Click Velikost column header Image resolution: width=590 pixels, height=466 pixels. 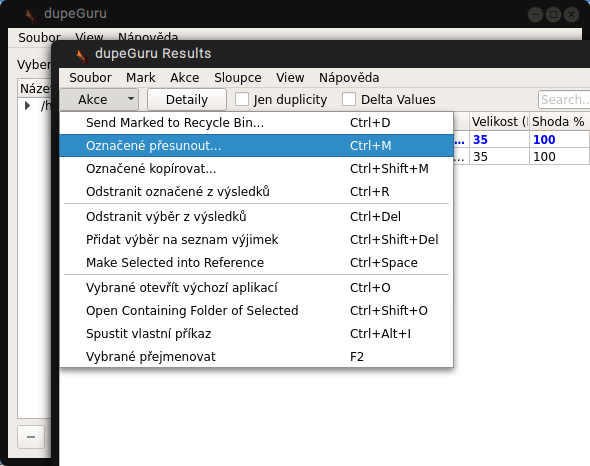499,122
